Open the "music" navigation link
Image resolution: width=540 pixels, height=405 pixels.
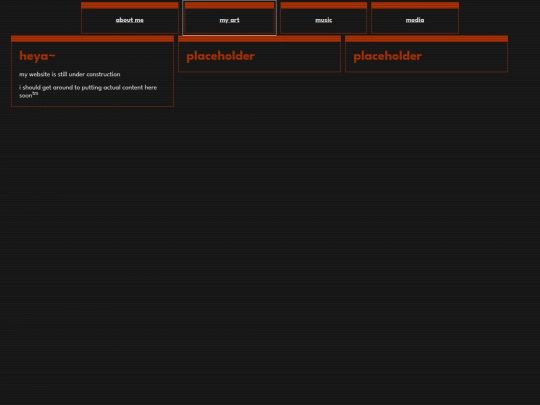pyautogui.click(x=323, y=20)
